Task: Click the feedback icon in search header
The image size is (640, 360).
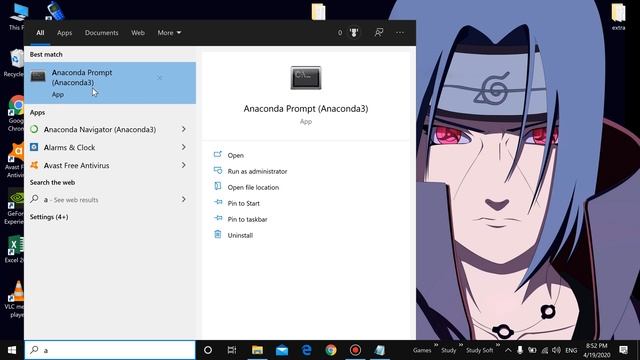Action: [379, 33]
